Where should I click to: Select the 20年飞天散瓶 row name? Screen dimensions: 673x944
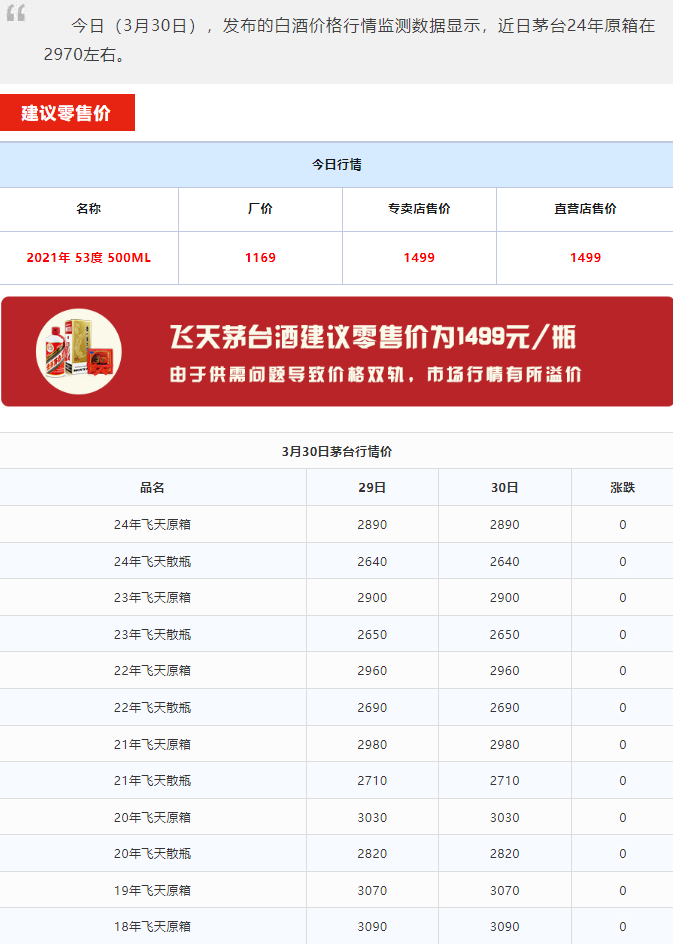(x=152, y=854)
